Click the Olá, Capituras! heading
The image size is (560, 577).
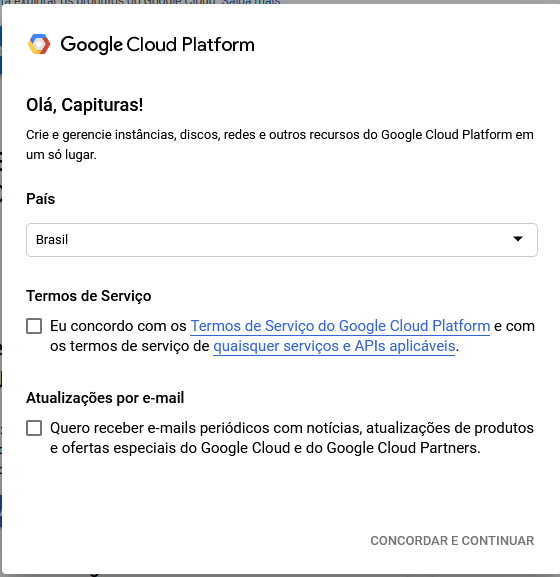(x=84, y=105)
